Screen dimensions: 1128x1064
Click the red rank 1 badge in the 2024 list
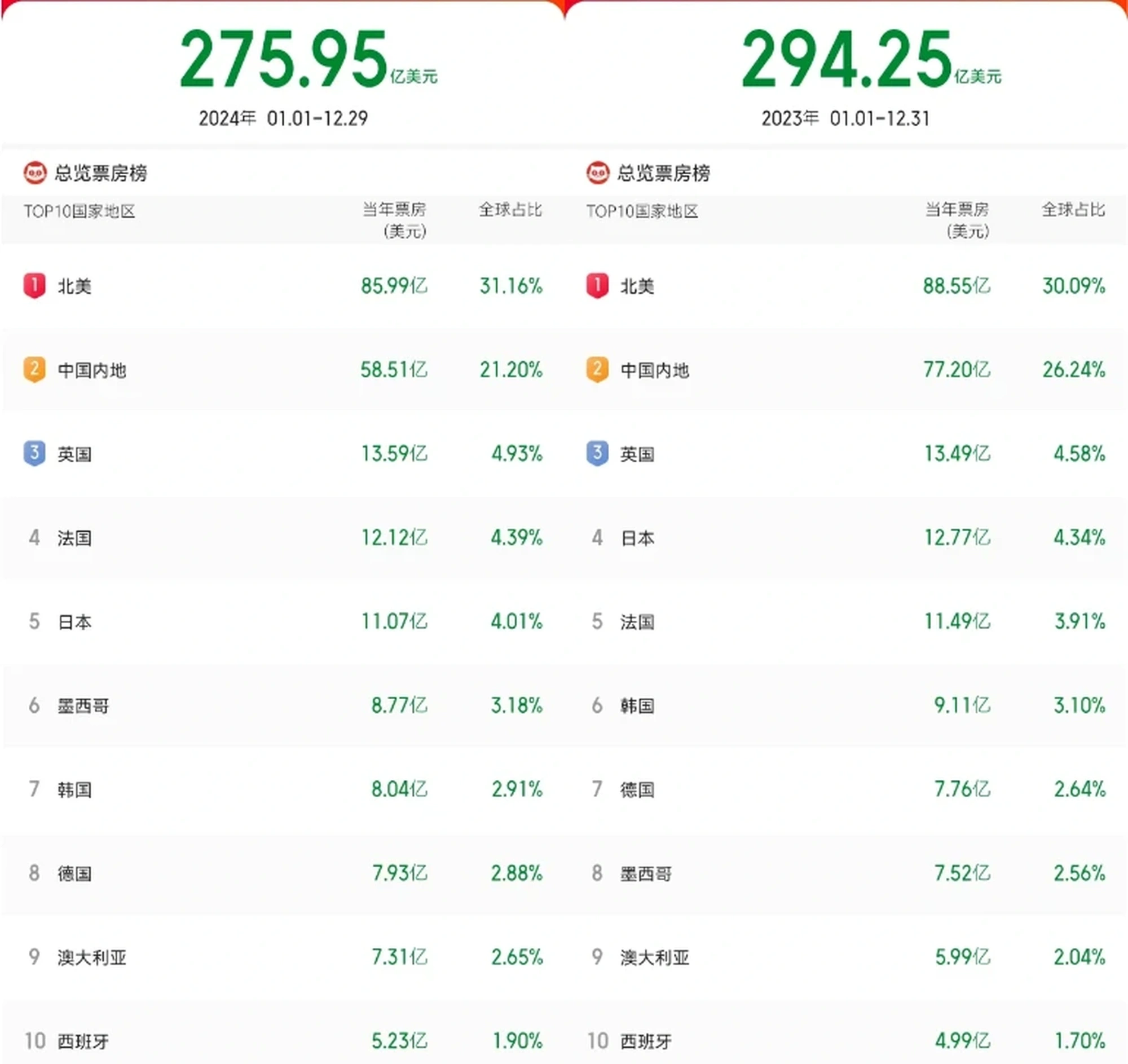coord(34,286)
